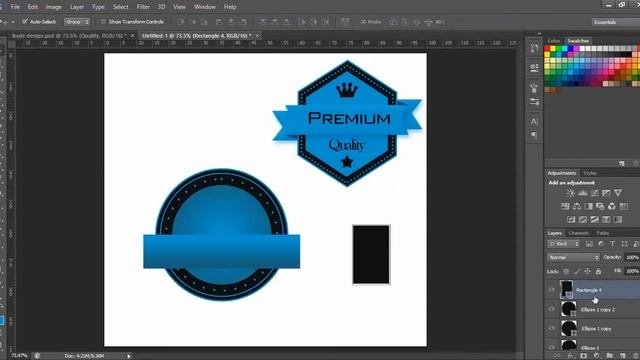Switch to the Channels tab
The width and height of the screenshot is (640, 360).
pos(578,233)
